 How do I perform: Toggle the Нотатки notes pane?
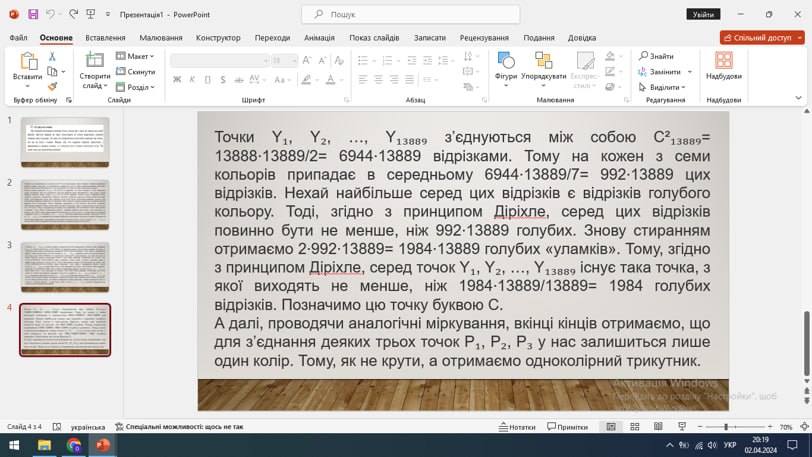517,427
